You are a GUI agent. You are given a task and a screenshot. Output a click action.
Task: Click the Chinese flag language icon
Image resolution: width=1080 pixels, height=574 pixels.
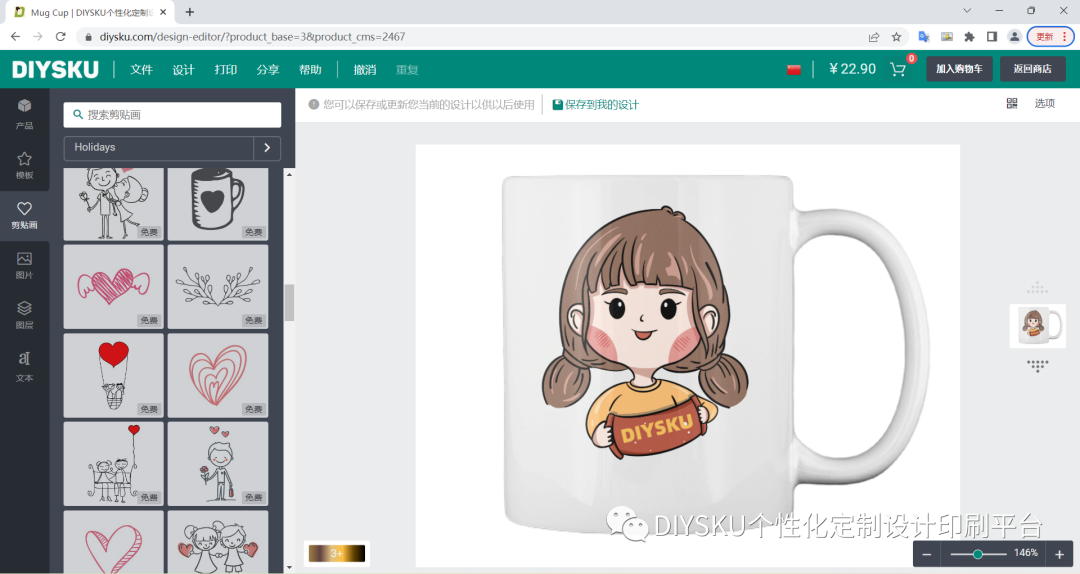pos(793,70)
